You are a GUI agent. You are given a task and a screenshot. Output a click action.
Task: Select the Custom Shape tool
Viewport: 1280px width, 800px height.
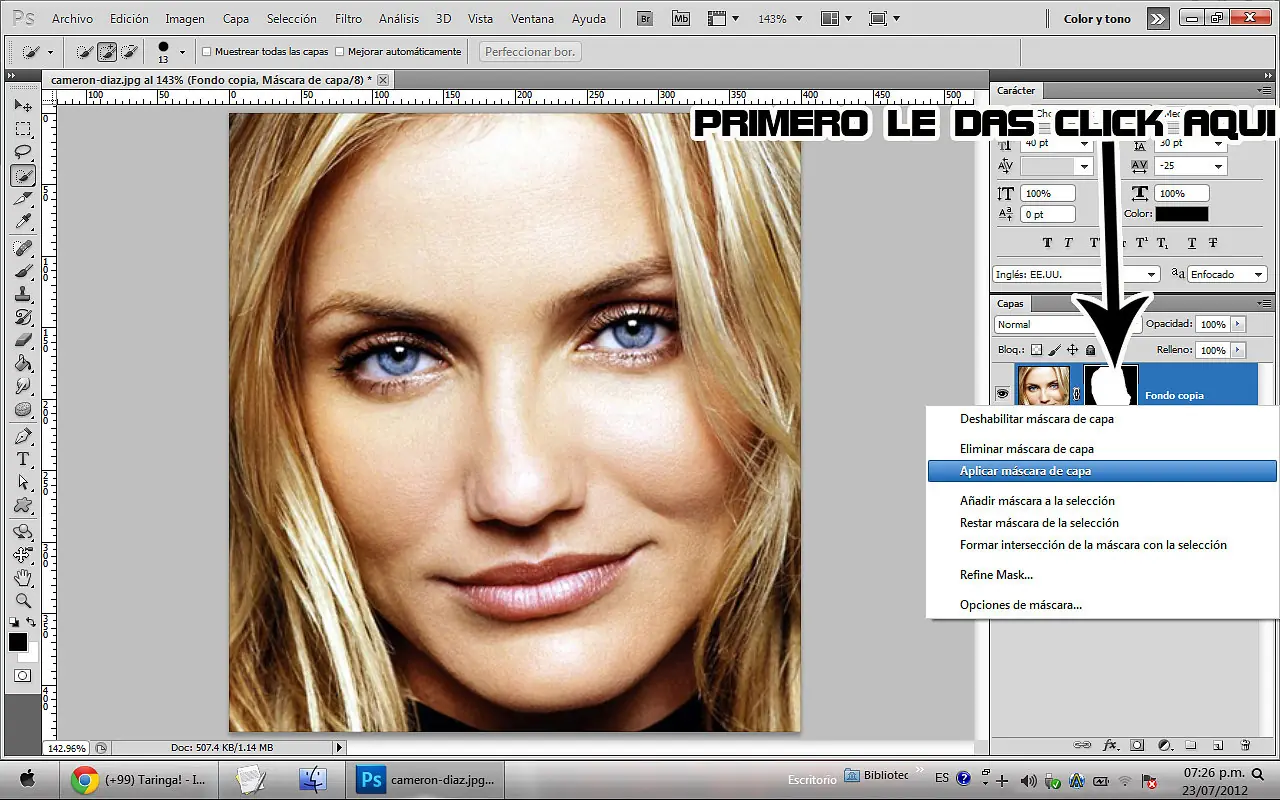[23, 505]
